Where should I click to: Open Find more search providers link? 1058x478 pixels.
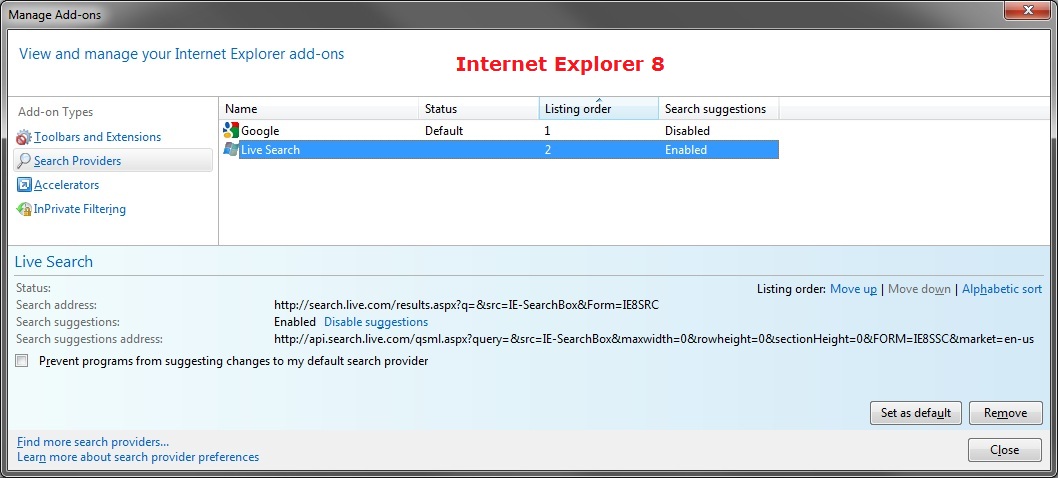coord(93,442)
